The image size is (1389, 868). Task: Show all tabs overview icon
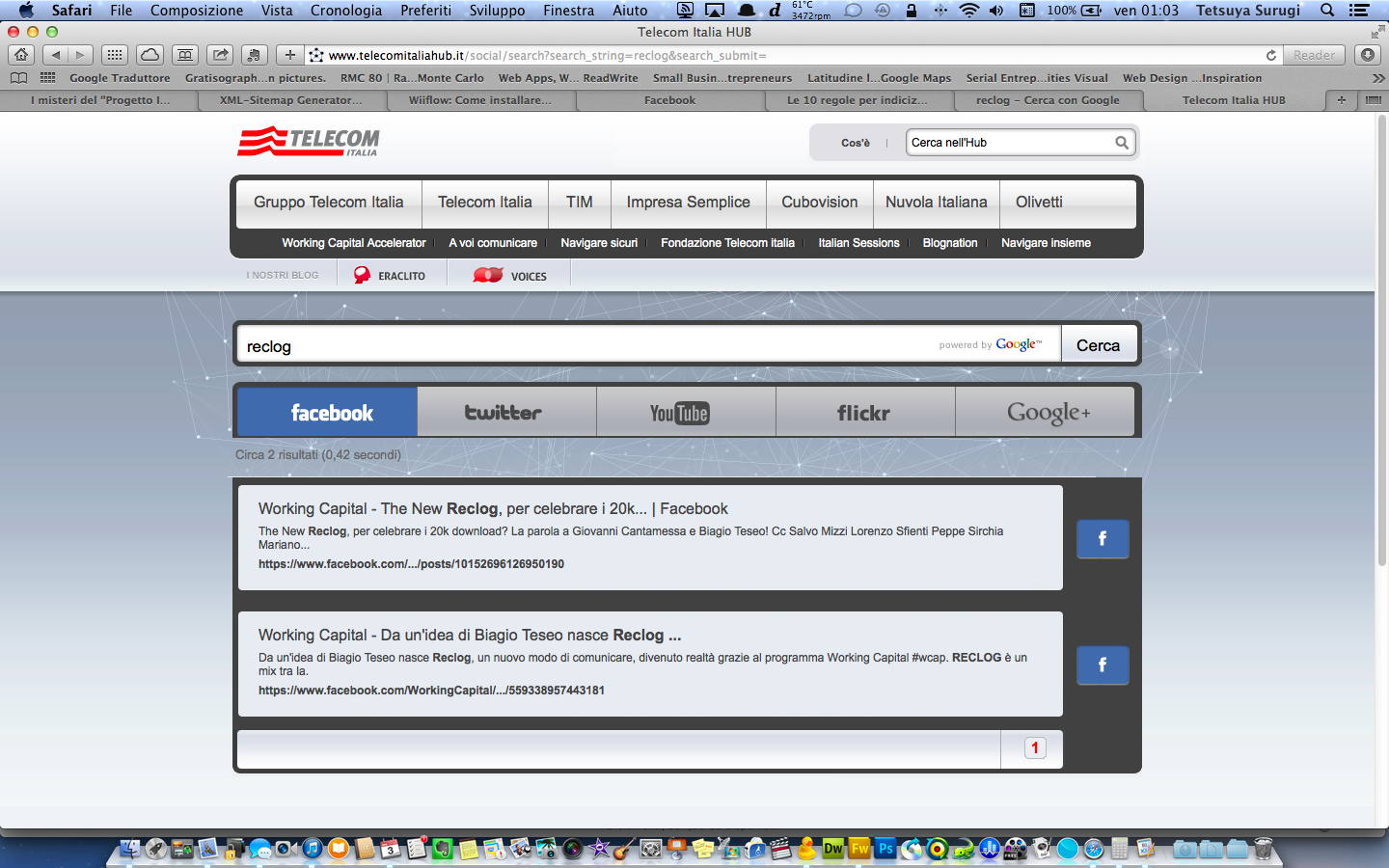(1373, 100)
